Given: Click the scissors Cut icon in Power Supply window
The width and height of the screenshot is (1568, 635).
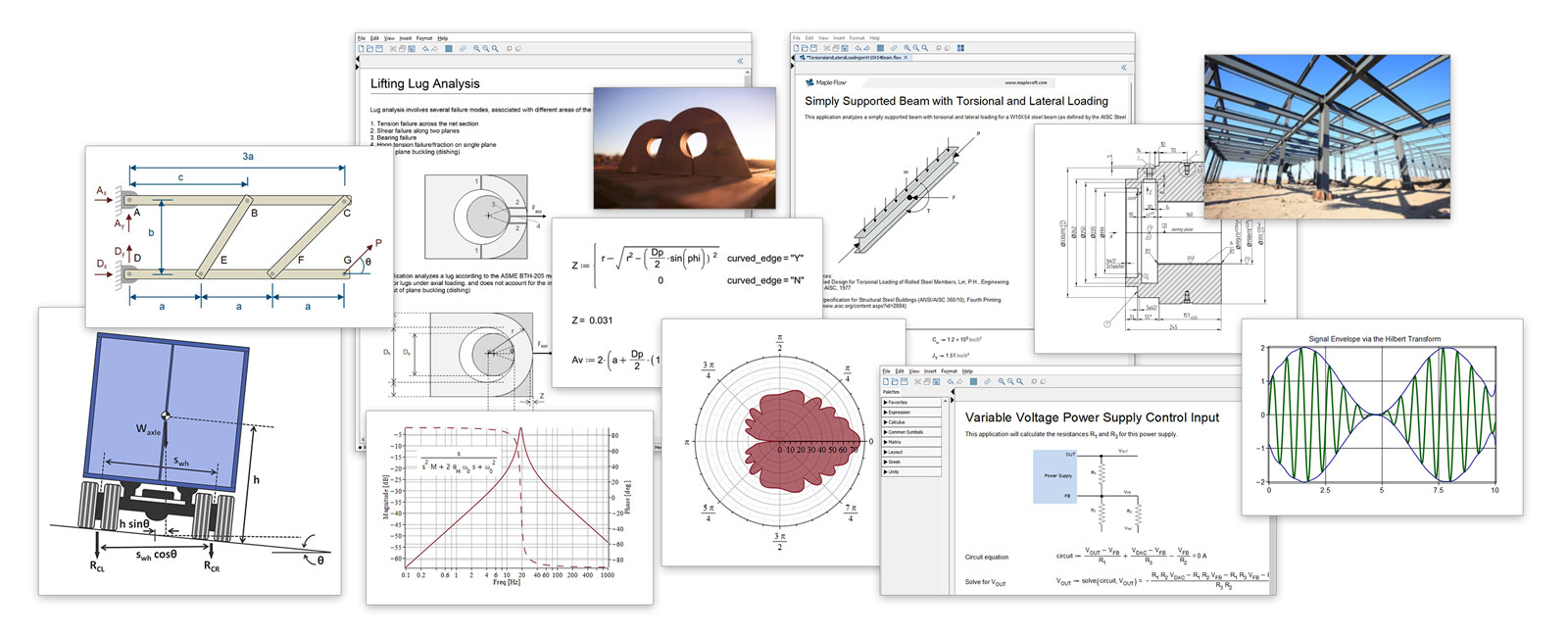Looking at the screenshot, I should click(917, 381).
